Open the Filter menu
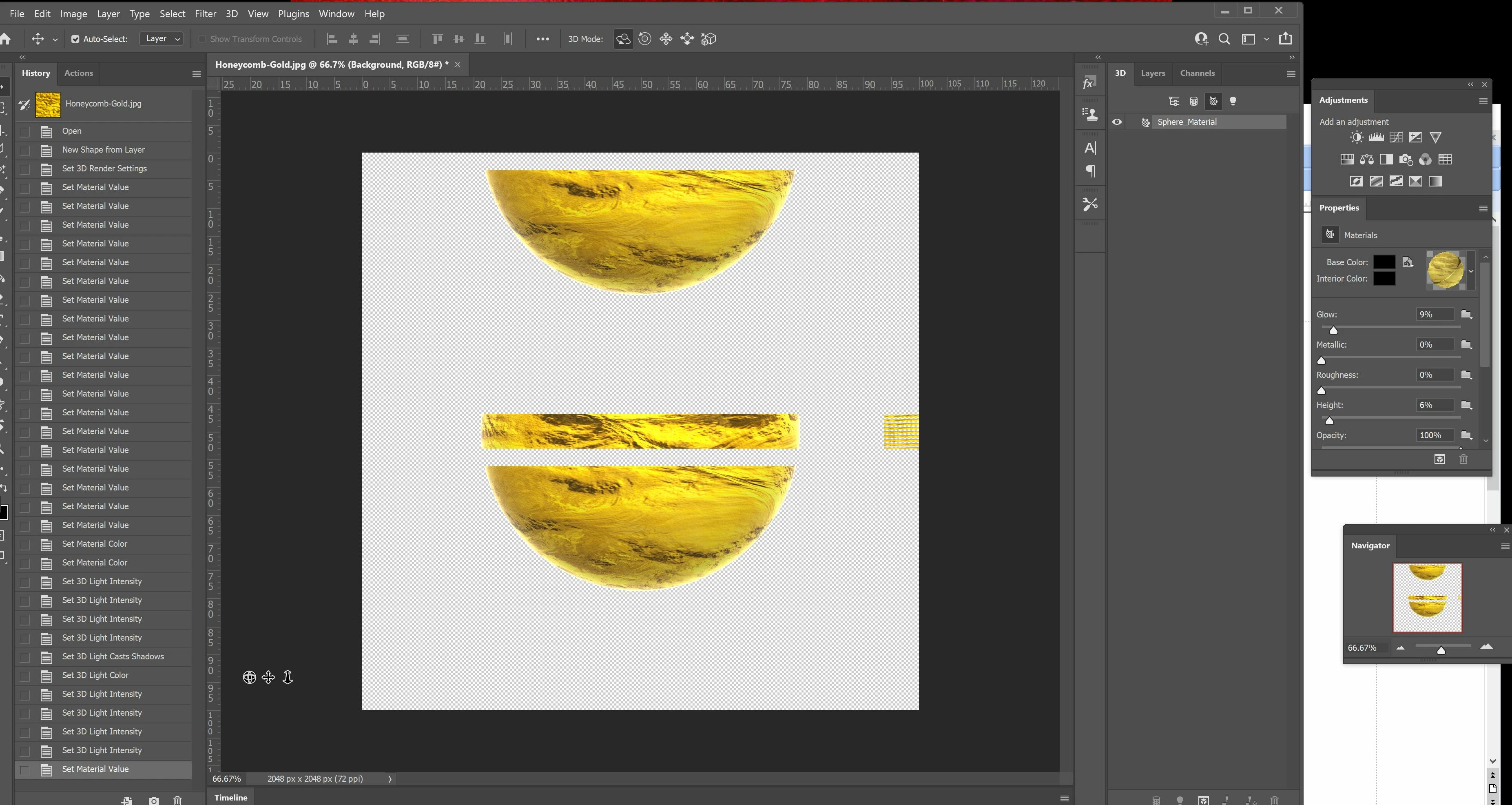The width and height of the screenshot is (1512, 805). point(205,13)
